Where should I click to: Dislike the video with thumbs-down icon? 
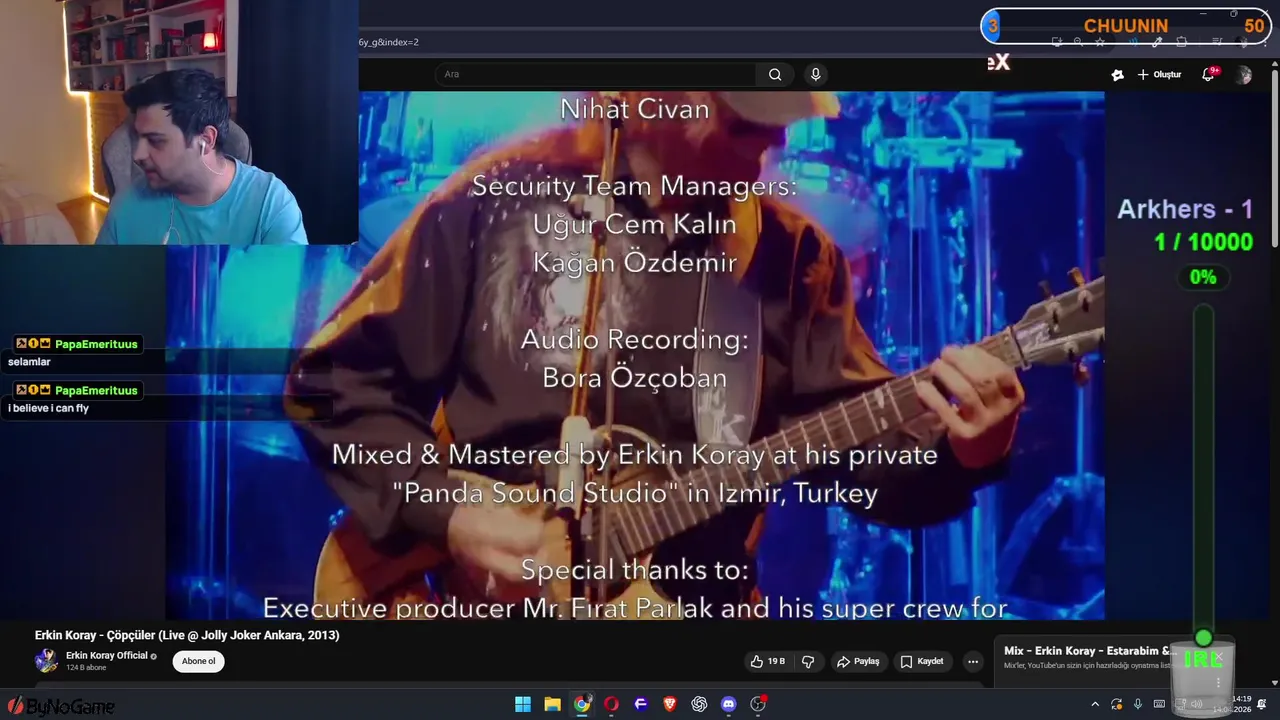point(808,661)
